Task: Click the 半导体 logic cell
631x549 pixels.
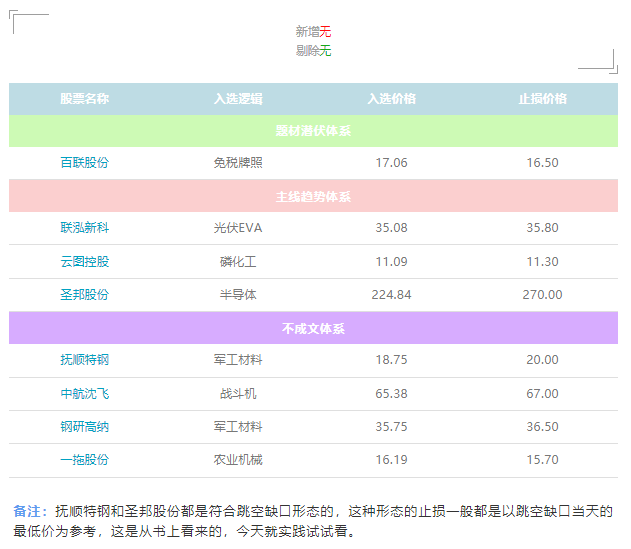Action: pyautogui.click(x=238, y=295)
